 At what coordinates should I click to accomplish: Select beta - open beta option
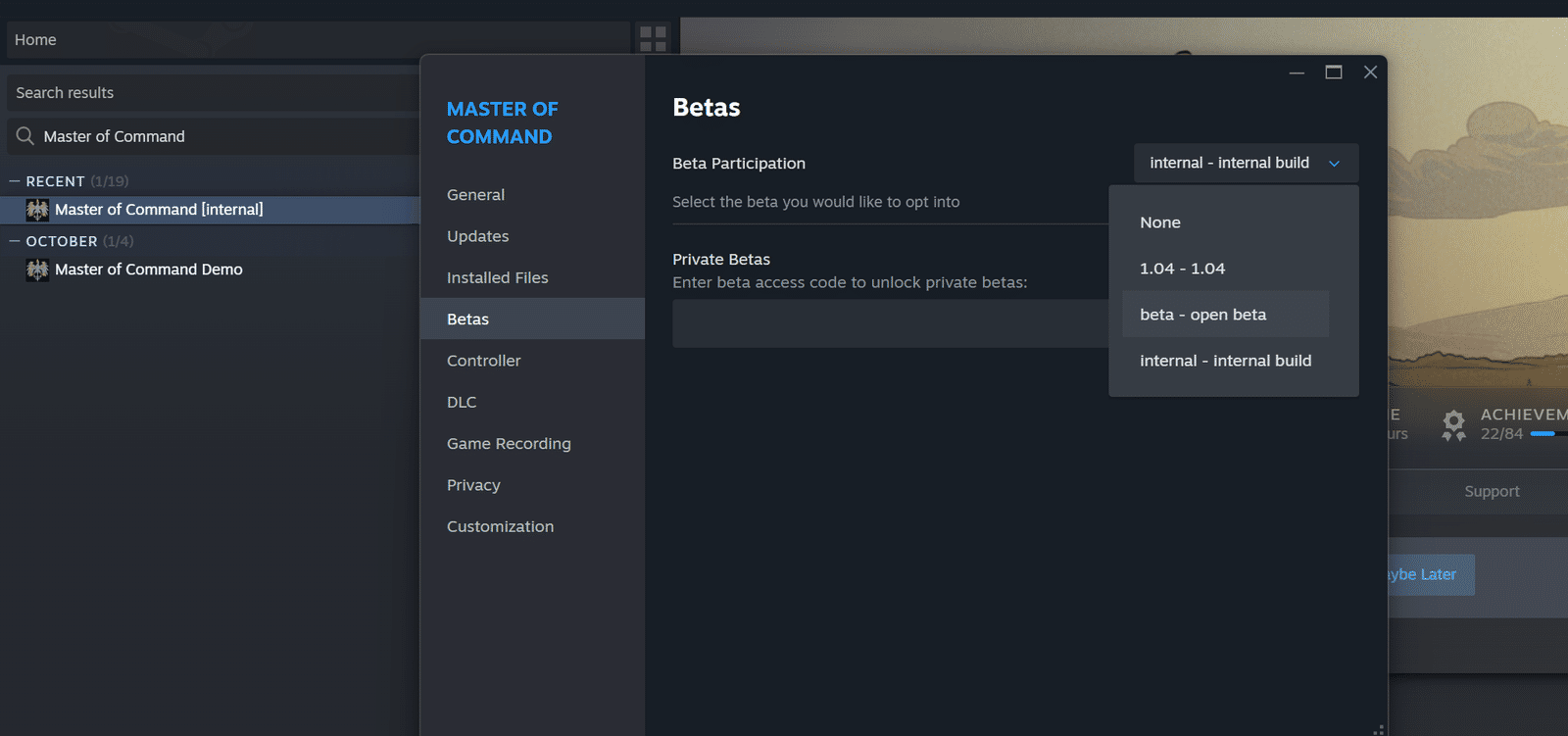(x=1226, y=315)
